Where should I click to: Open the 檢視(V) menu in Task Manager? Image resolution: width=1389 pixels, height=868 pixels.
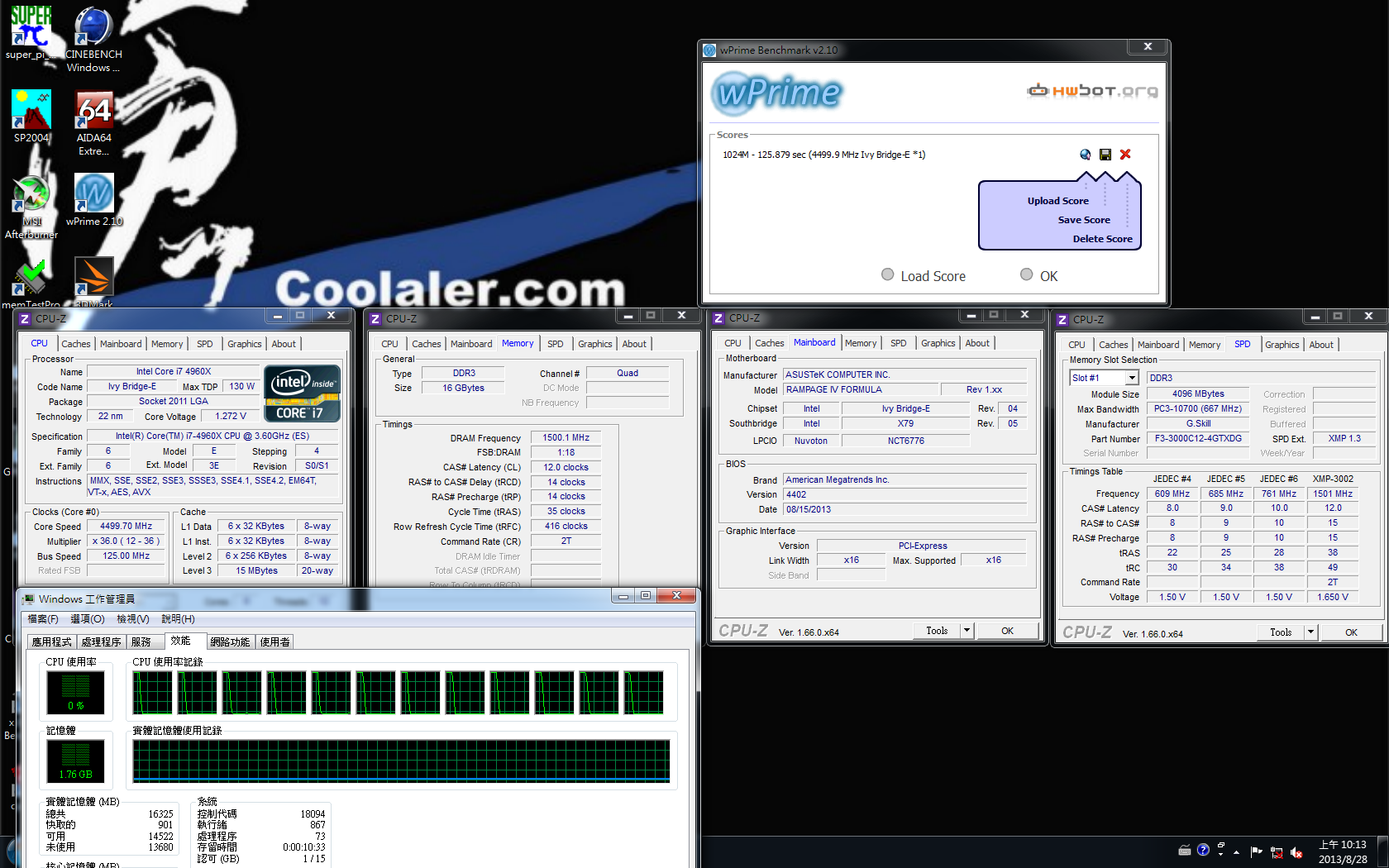133,618
